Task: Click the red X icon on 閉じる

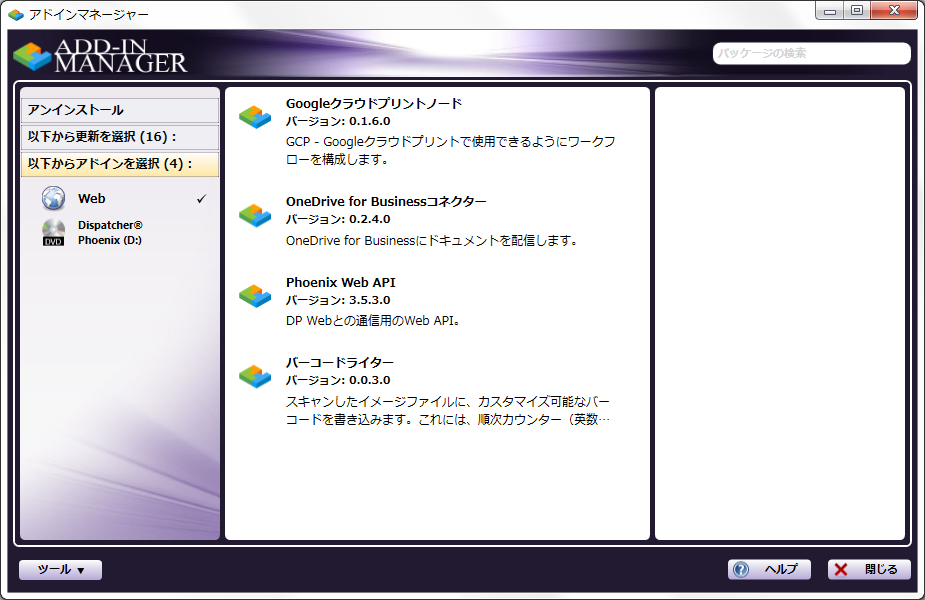Action: point(841,569)
